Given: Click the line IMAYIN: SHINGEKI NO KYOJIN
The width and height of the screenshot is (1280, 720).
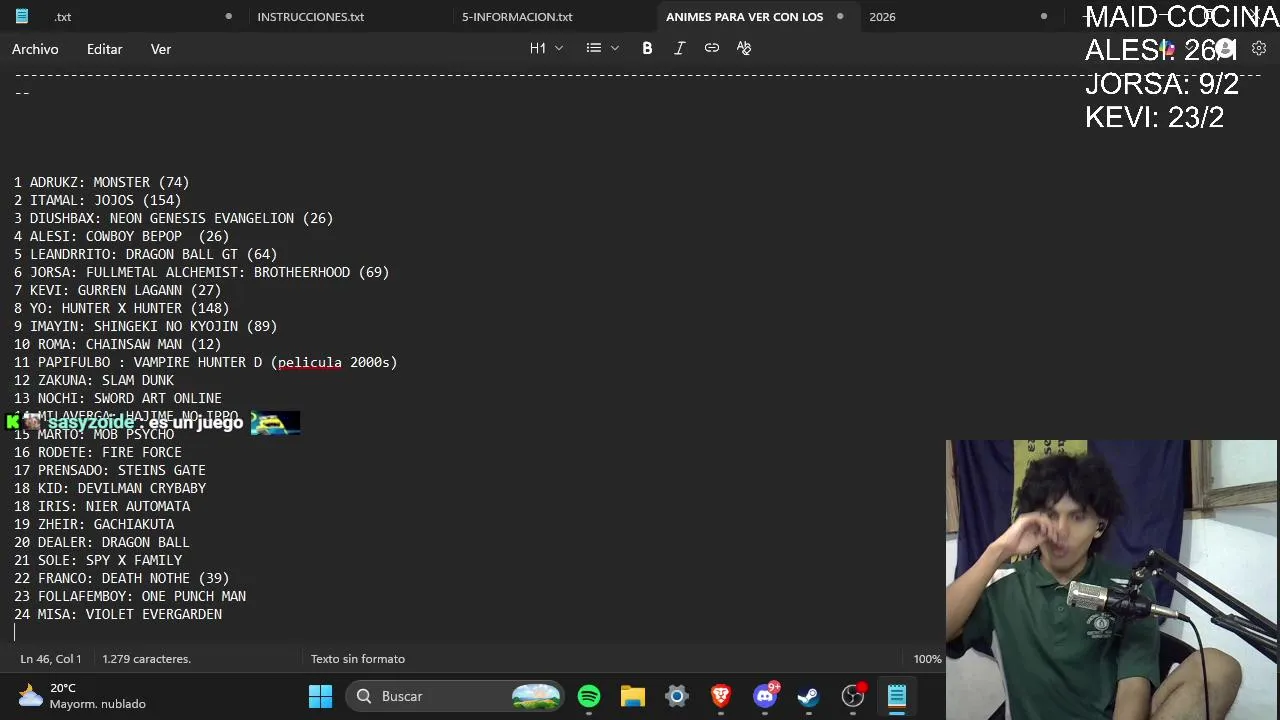Looking at the screenshot, I should (x=145, y=326).
